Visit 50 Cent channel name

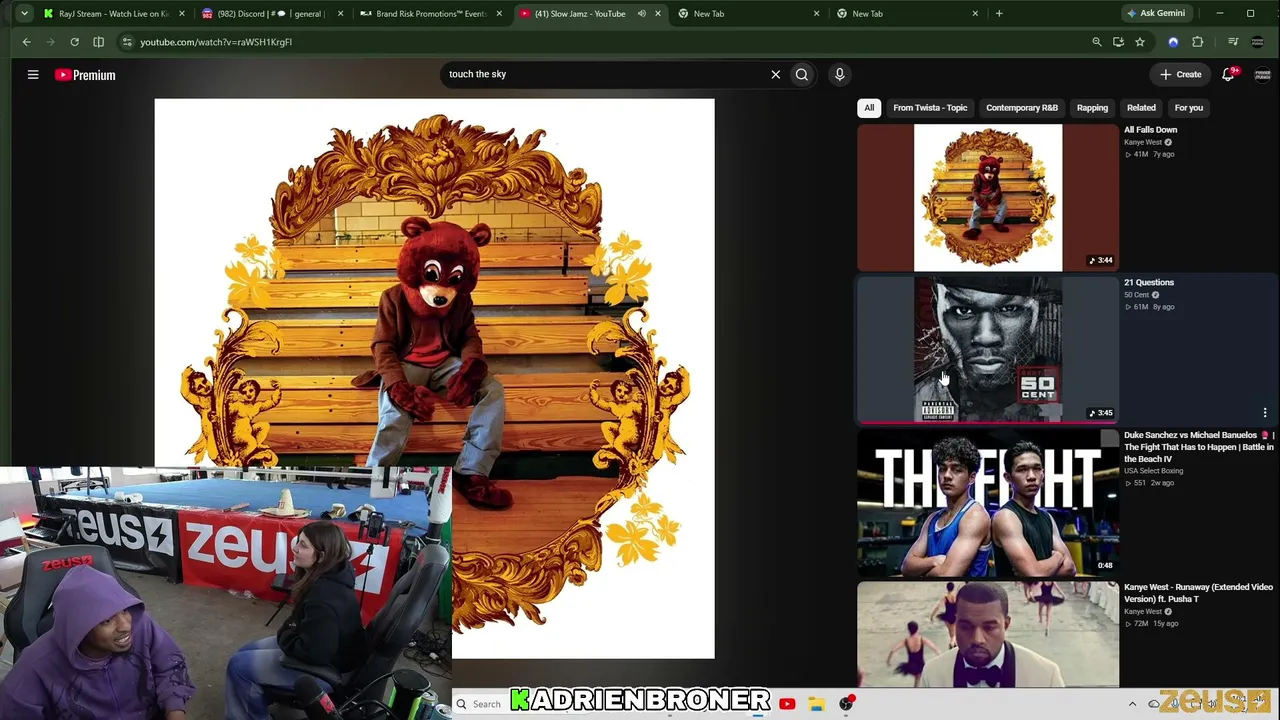point(1137,295)
